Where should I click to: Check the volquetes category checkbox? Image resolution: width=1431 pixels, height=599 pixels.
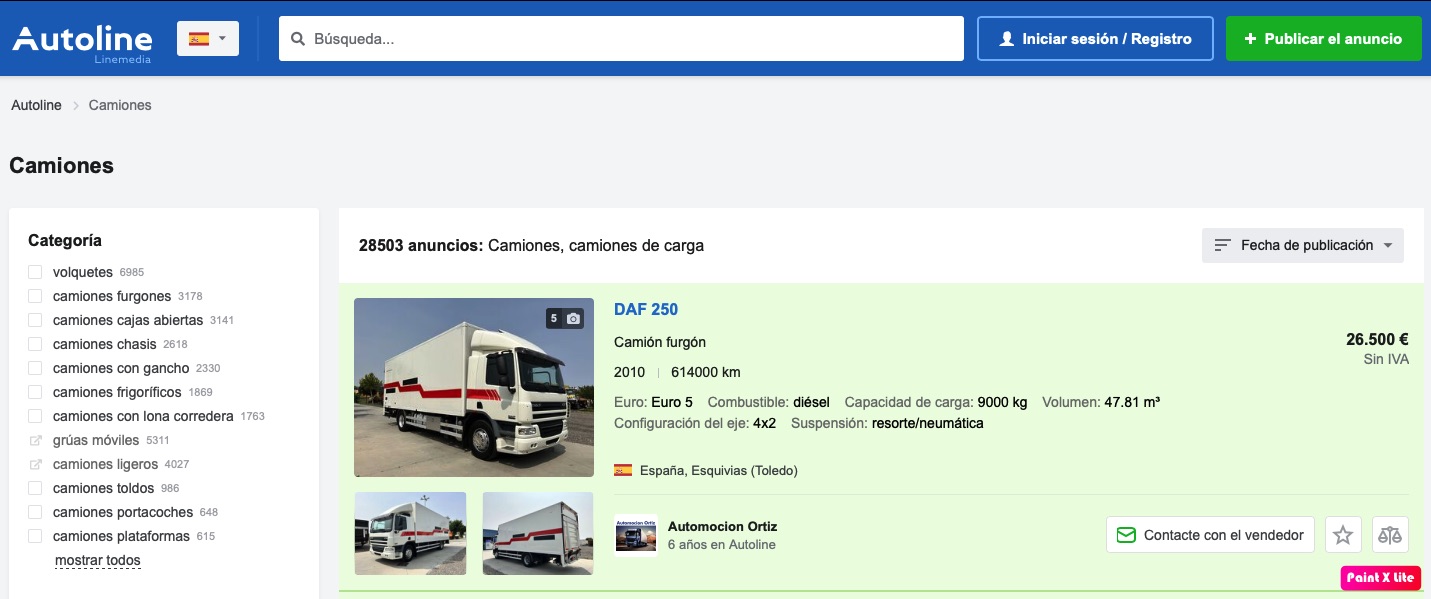pyautogui.click(x=35, y=272)
